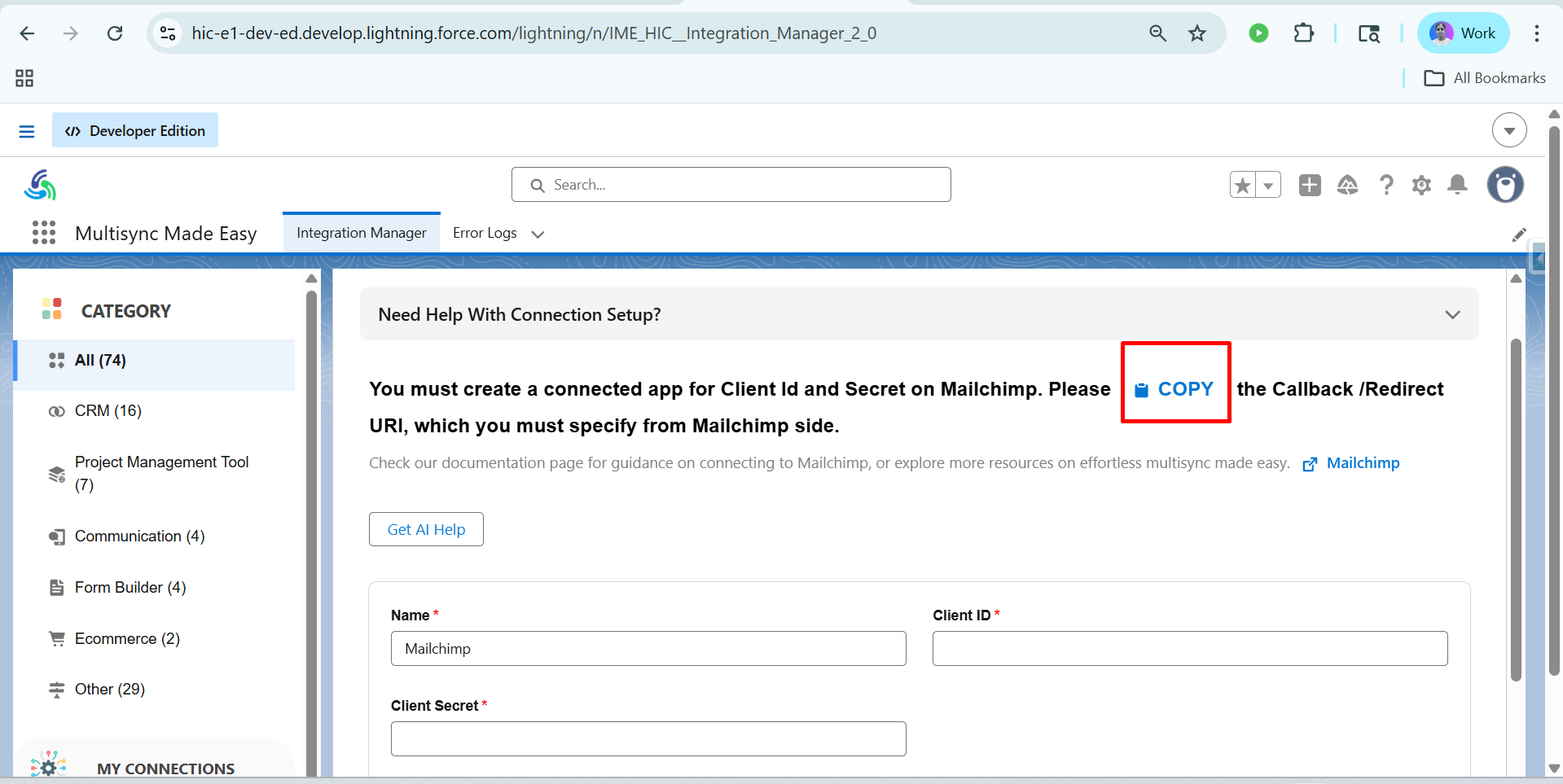
Task: Select the Other (29) category
Action: [x=155, y=690]
